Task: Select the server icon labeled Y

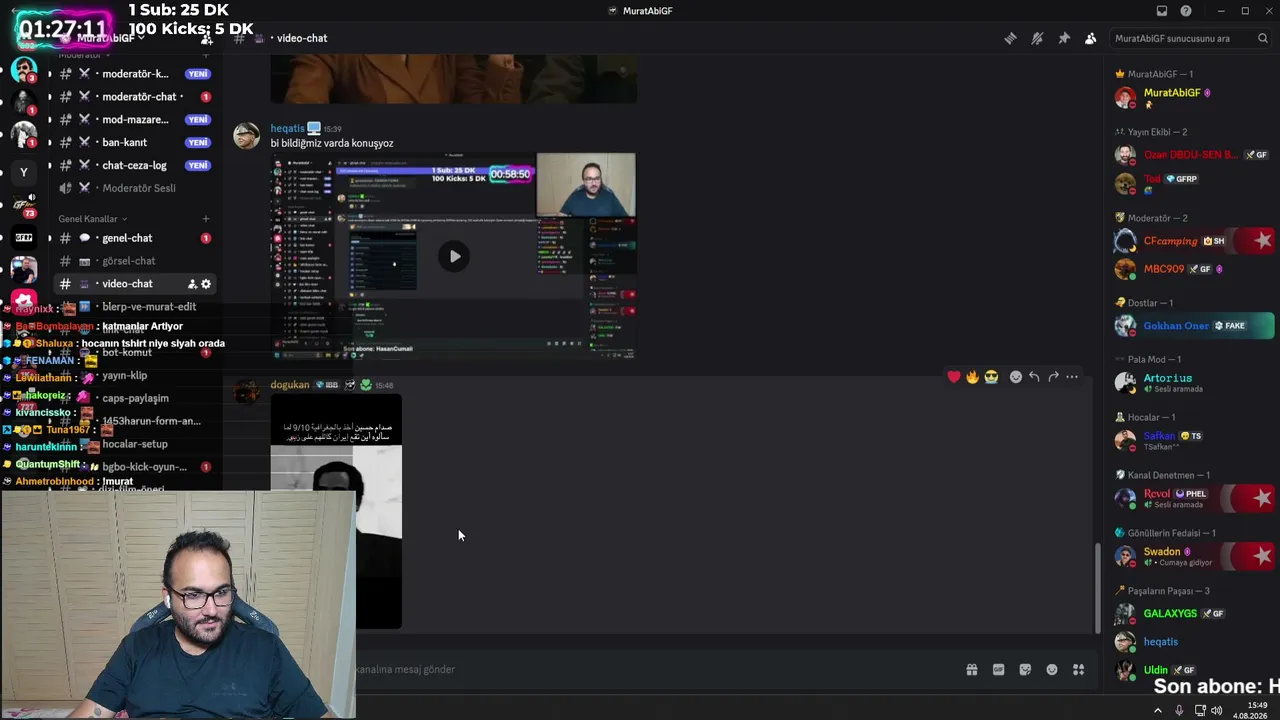Action: pos(23,172)
